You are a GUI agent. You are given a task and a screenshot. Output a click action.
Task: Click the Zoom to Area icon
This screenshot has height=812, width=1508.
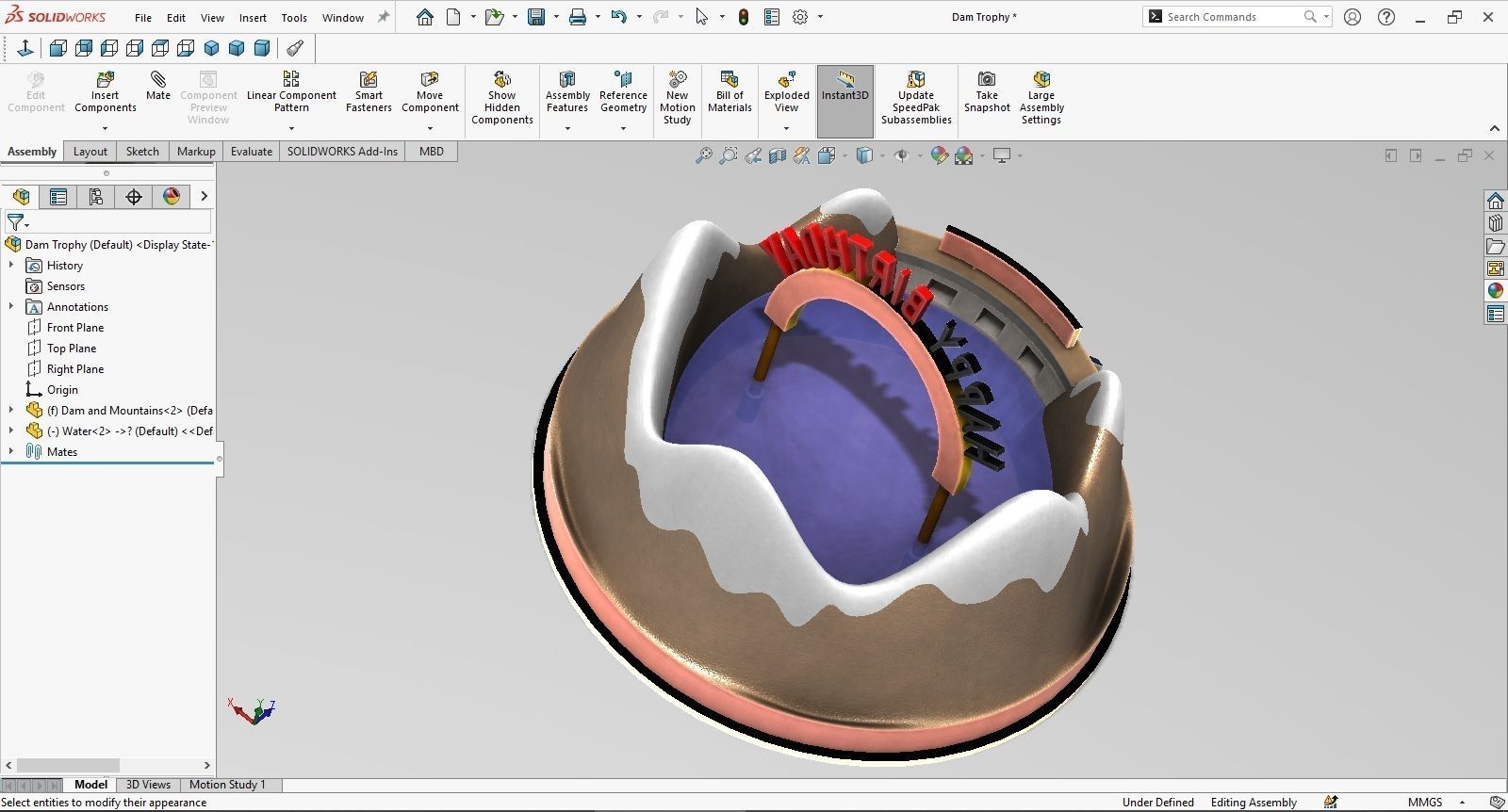pos(728,155)
